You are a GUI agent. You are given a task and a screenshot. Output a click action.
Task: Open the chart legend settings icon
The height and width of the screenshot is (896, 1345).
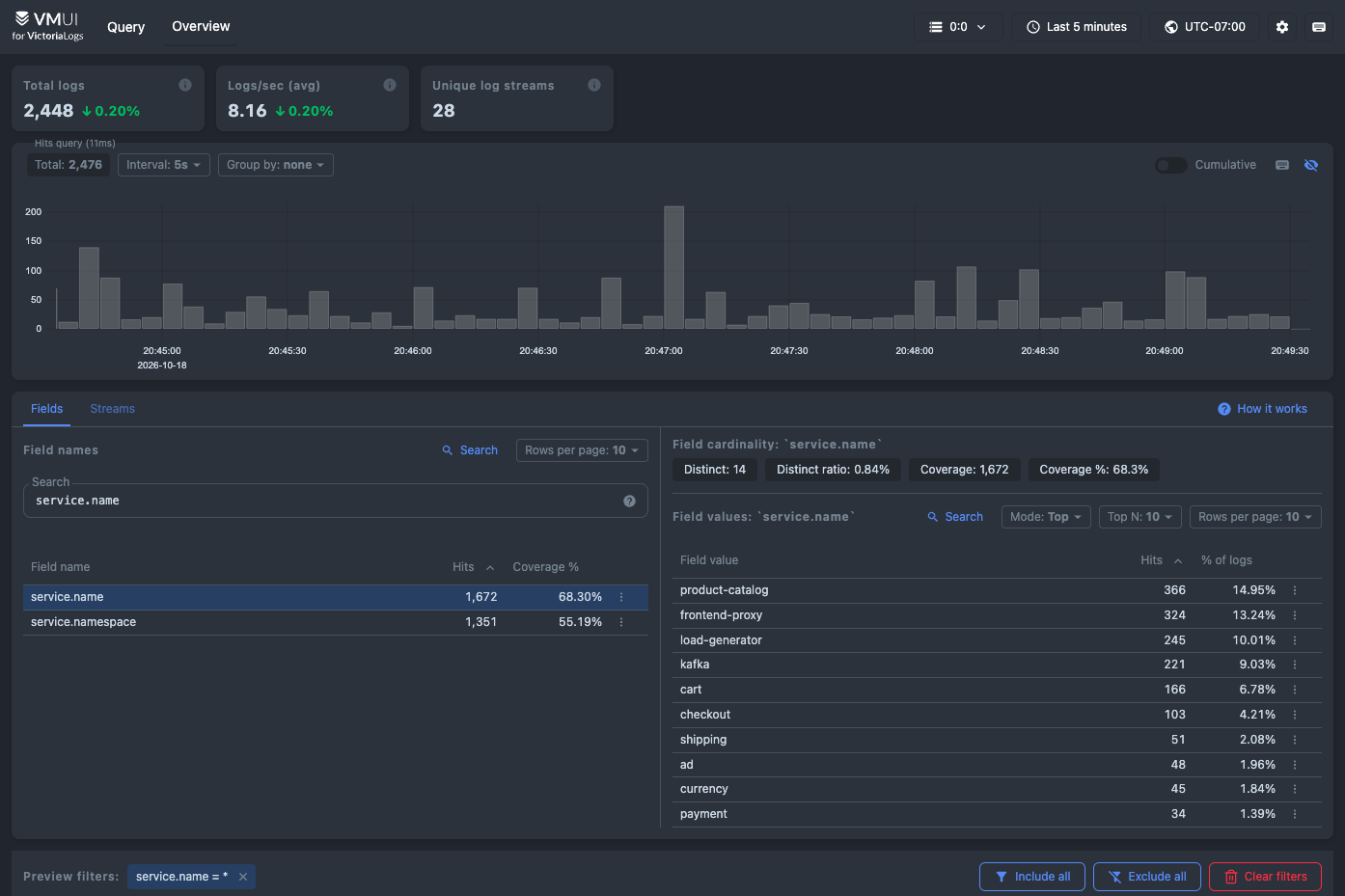tap(1282, 165)
